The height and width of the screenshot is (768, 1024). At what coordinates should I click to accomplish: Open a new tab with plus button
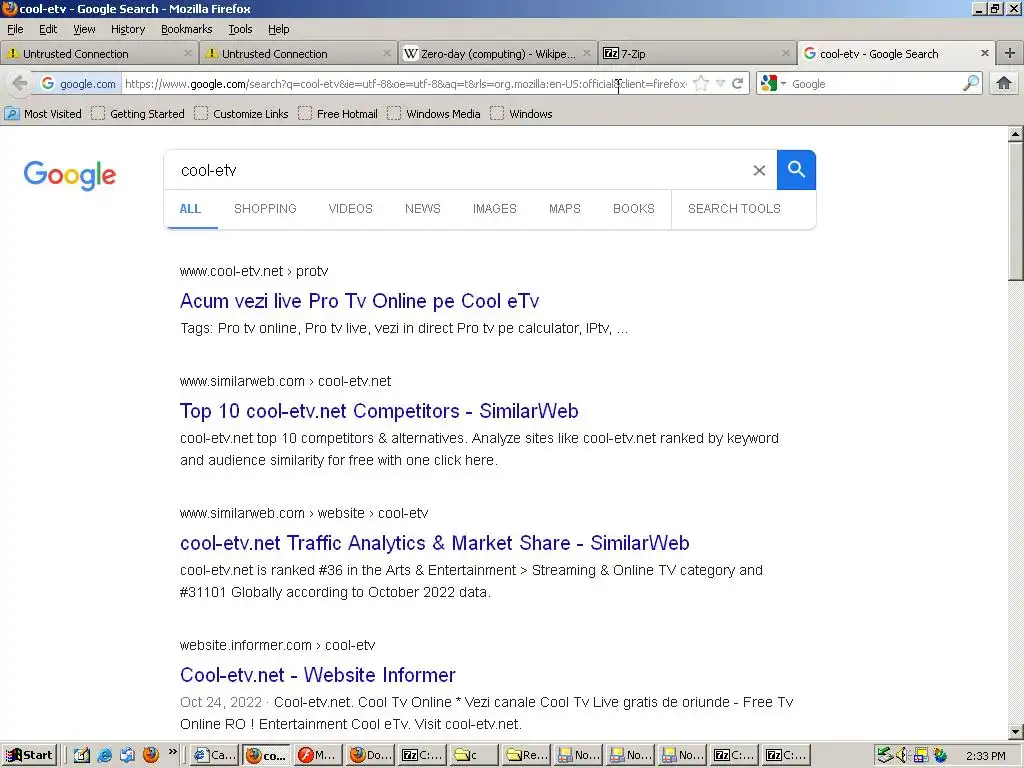pos(1010,54)
